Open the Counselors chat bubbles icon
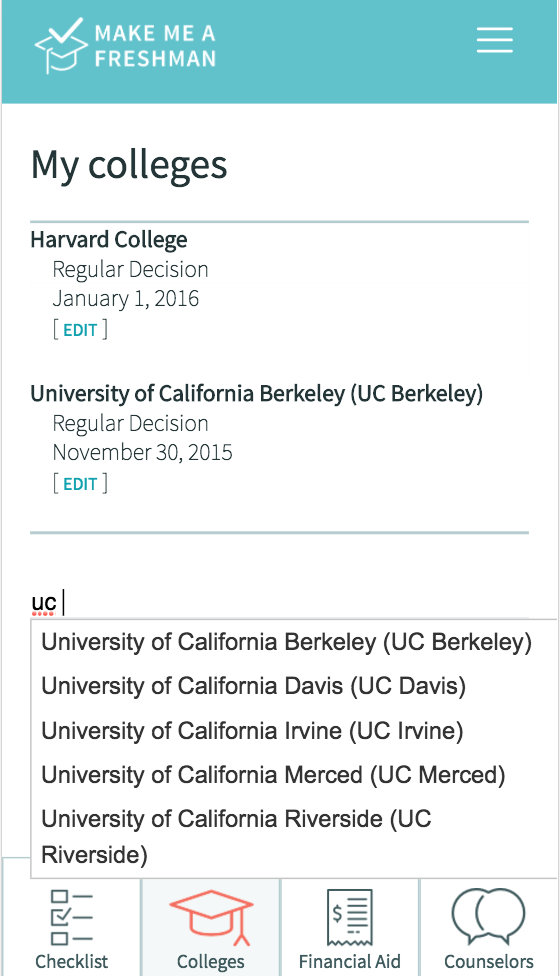 (488, 917)
